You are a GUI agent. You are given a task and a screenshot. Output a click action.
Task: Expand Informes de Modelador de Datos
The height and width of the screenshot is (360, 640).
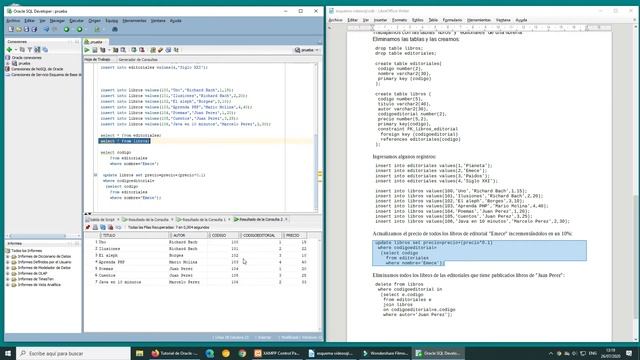[x=8, y=268]
